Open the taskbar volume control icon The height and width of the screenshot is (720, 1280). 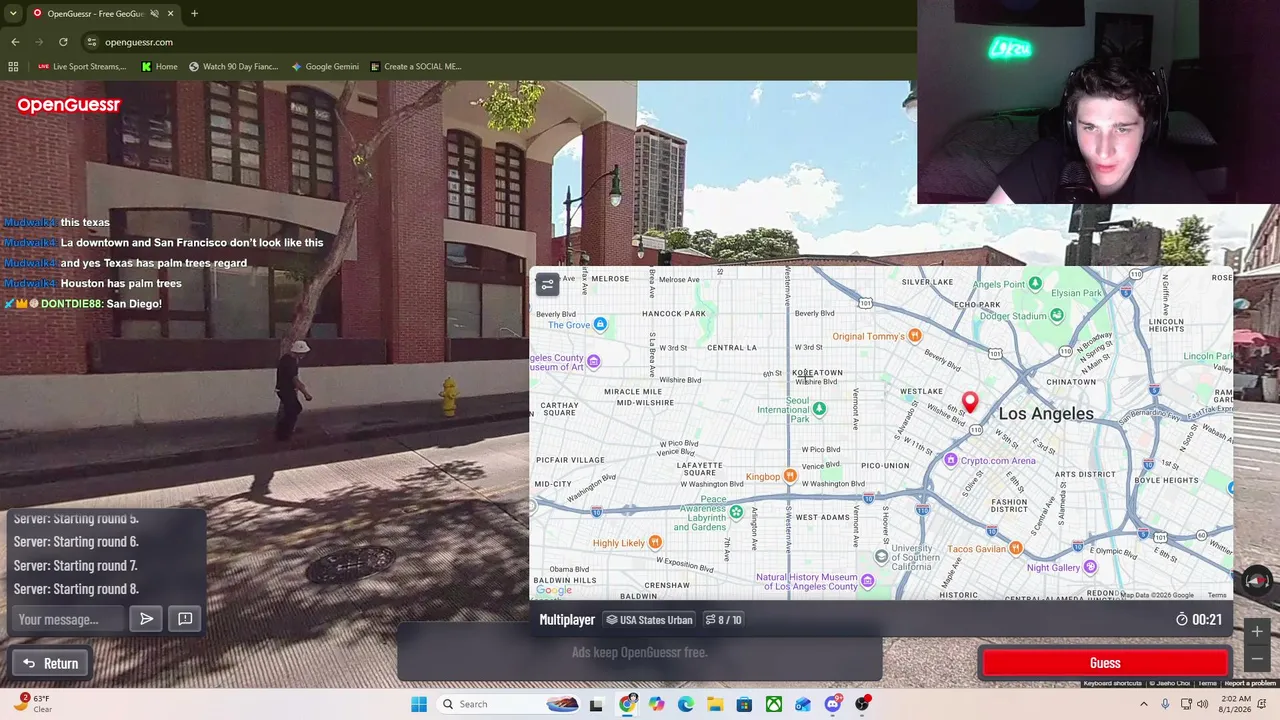tap(1202, 704)
